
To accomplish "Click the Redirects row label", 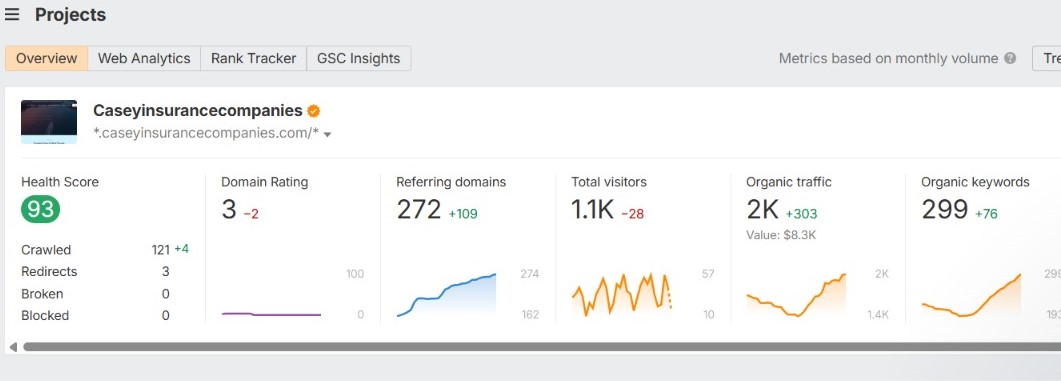I will tap(49, 271).
